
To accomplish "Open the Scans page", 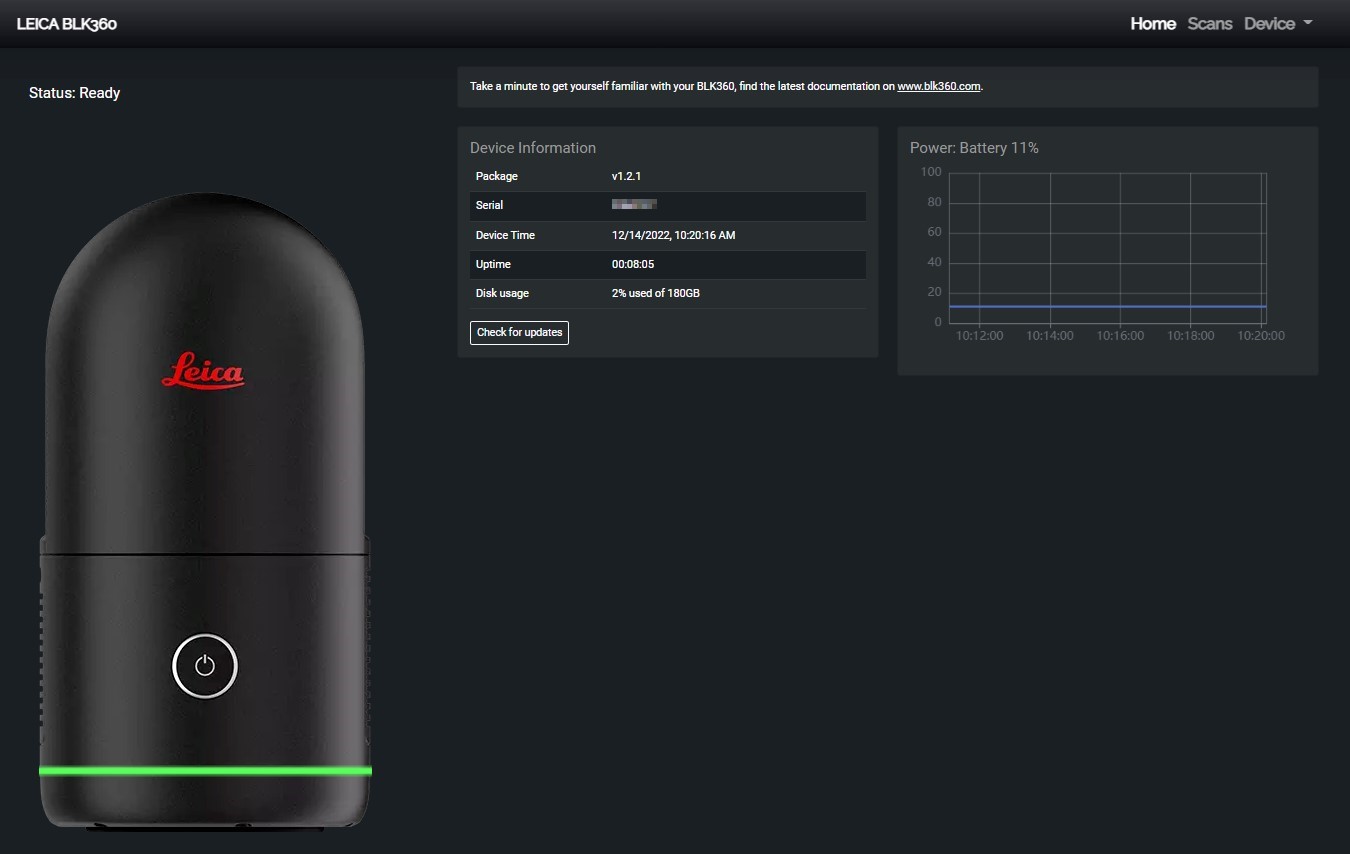I will 1210,24.
